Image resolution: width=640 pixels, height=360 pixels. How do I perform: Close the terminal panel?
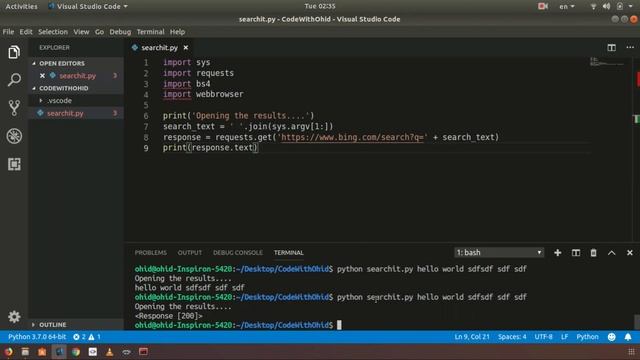(x=629, y=253)
